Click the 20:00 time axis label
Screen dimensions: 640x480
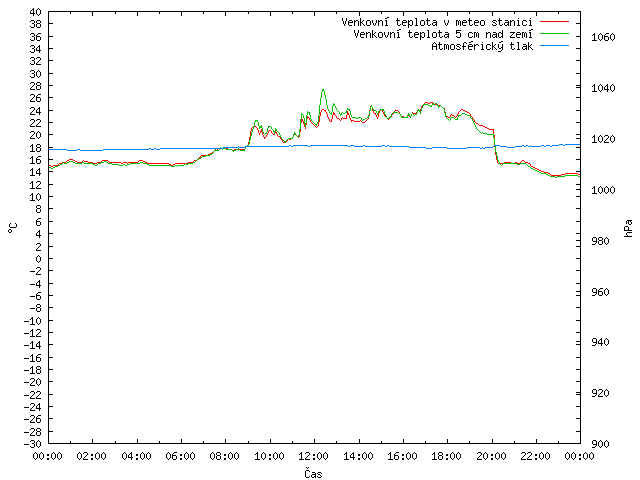(x=491, y=456)
